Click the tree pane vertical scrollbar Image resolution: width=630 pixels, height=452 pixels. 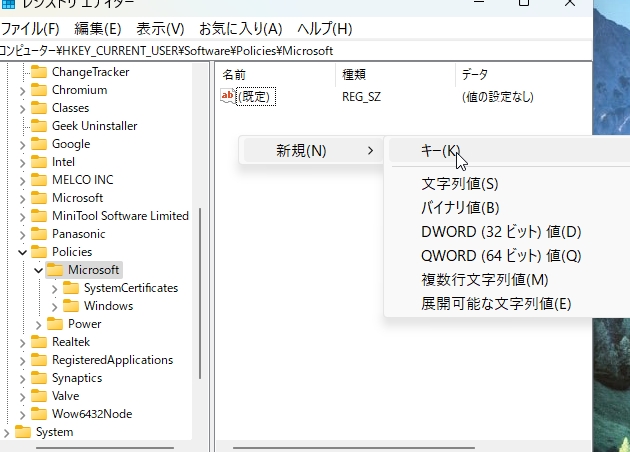pyautogui.click(x=200, y=293)
